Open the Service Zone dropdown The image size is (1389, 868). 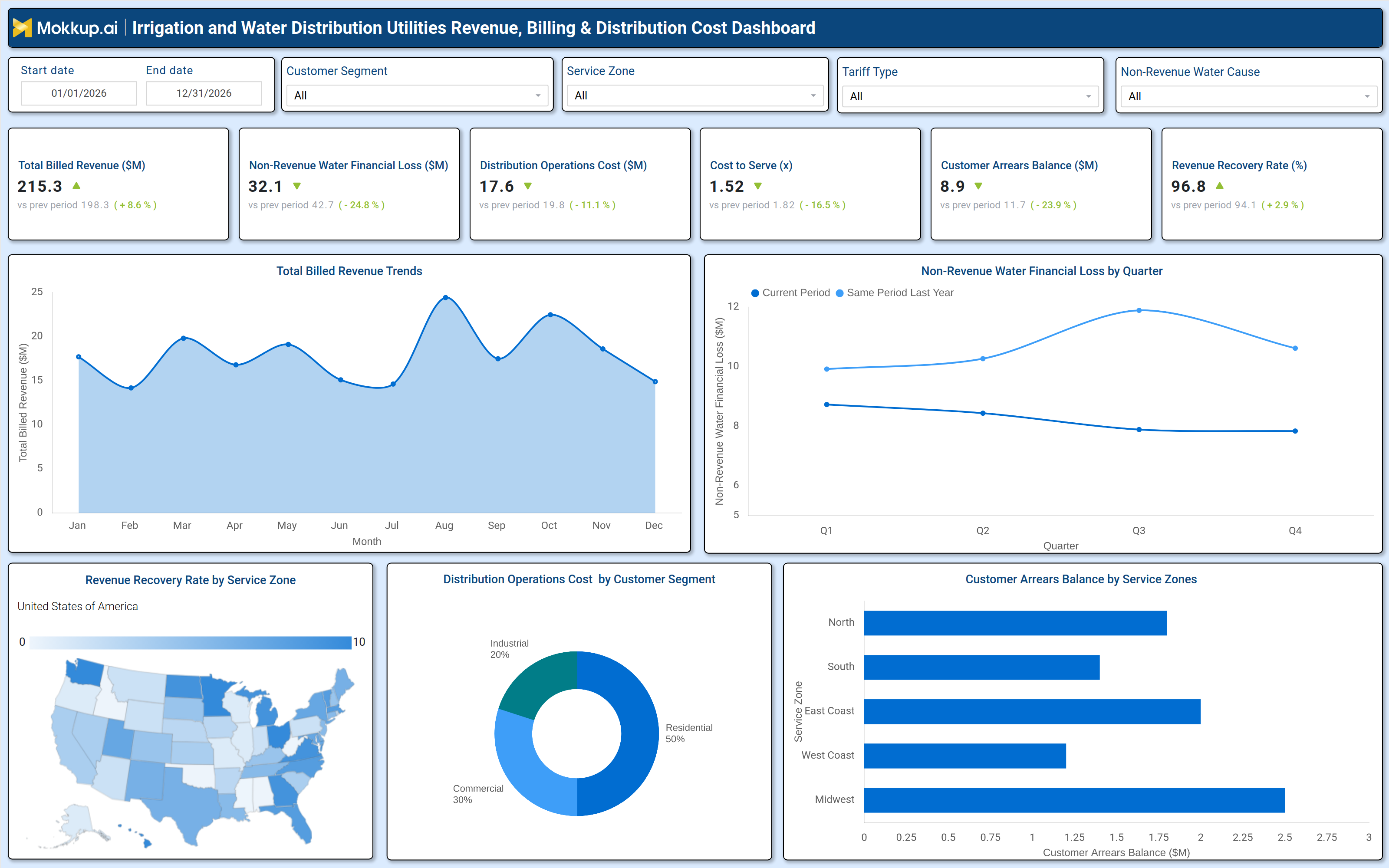click(x=694, y=95)
